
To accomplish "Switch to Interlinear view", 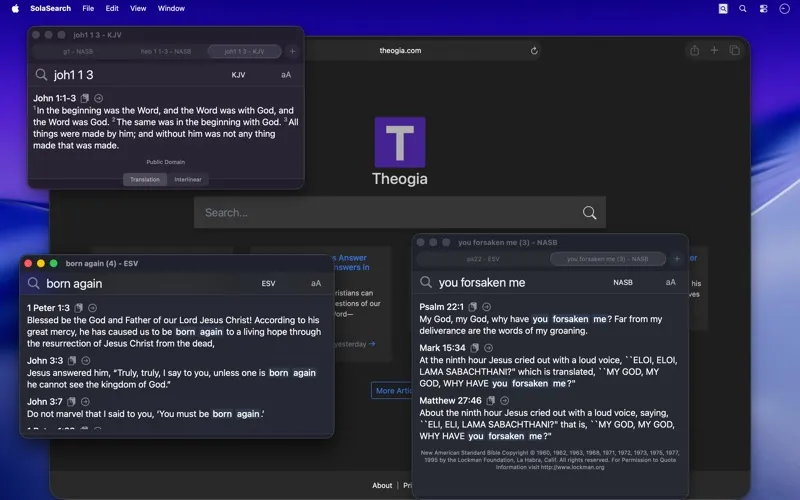I will point(188,180).
